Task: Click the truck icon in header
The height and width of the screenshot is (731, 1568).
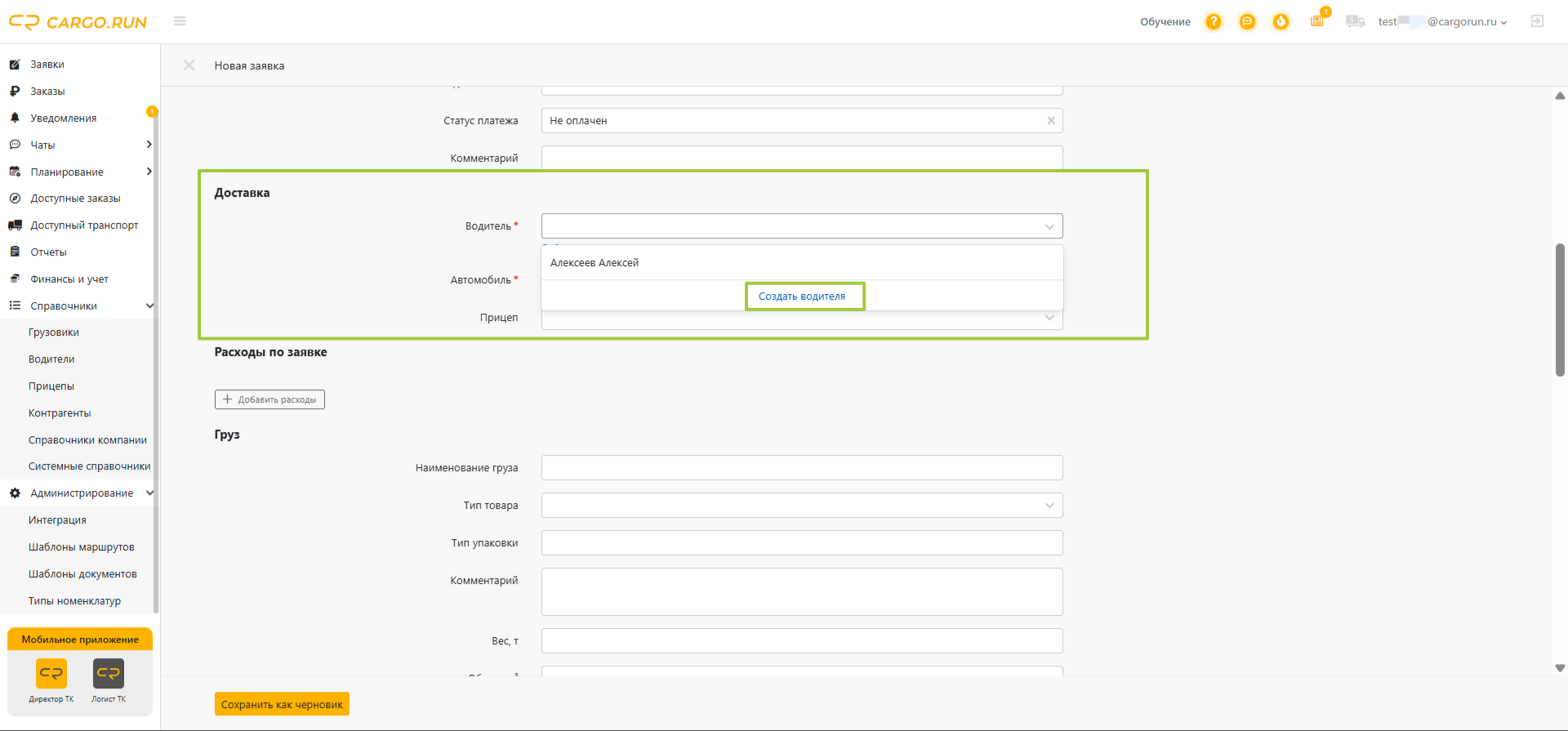Action: pyautogui.click(x=1355, y=22)
